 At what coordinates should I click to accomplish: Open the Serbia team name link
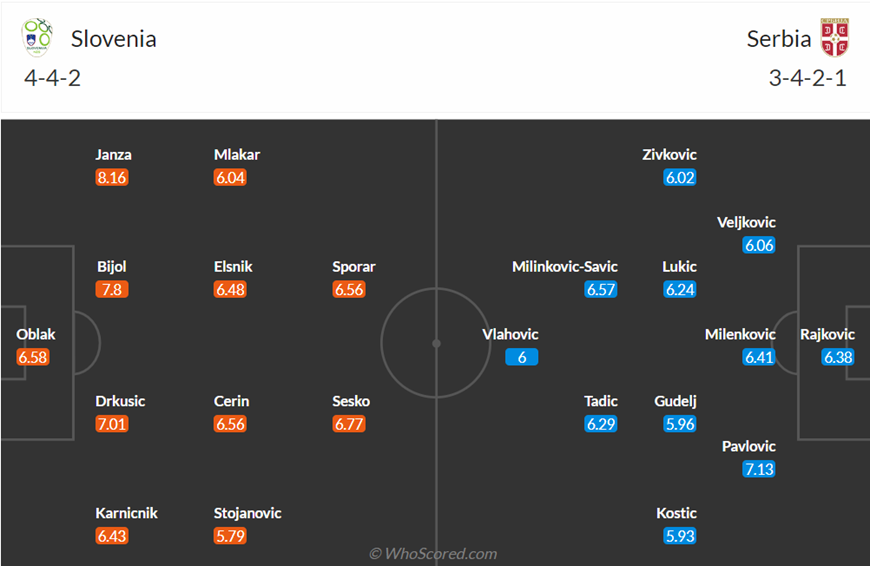778,39
